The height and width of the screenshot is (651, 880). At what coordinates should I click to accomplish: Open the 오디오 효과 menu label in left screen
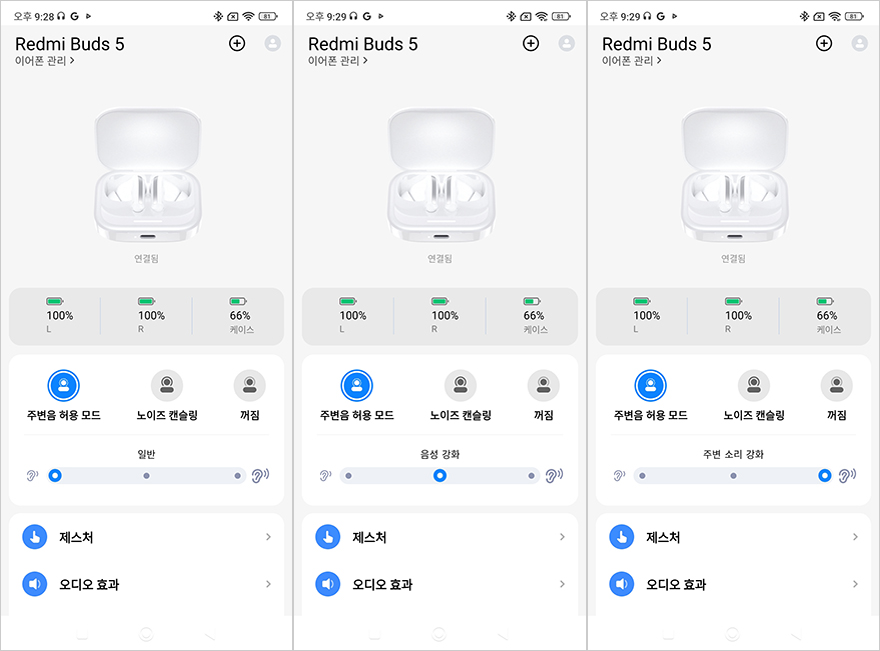click(89, 585)
